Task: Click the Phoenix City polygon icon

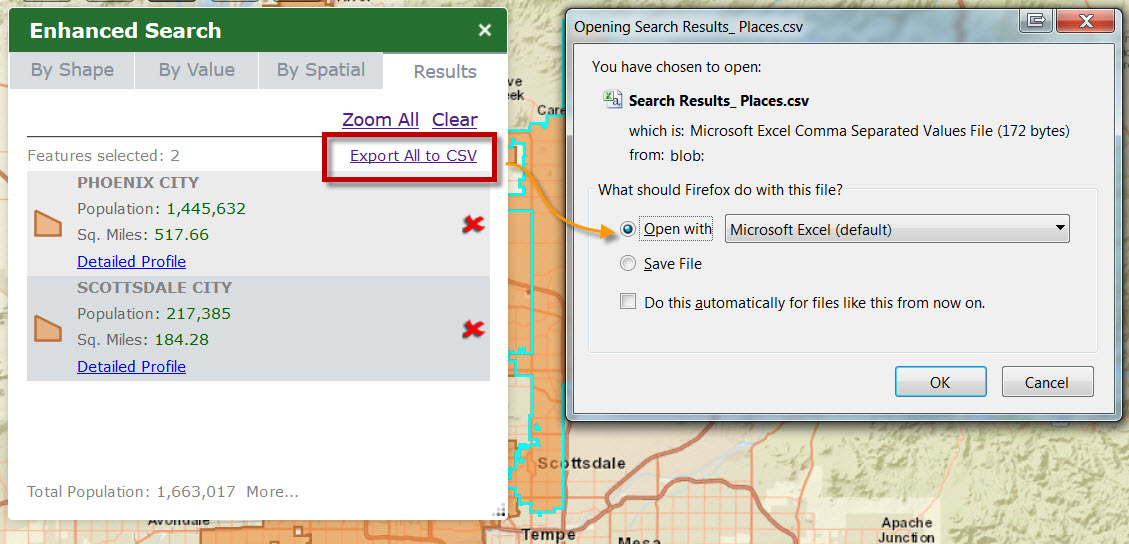Action: pyautogui.click(x=48, y=224)
